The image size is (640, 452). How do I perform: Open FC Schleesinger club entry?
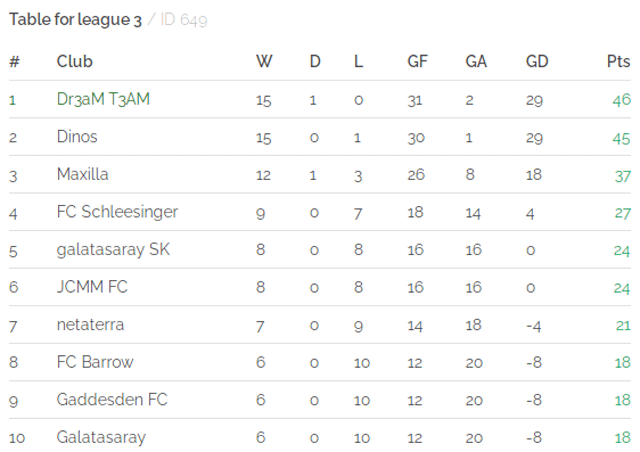117,212
